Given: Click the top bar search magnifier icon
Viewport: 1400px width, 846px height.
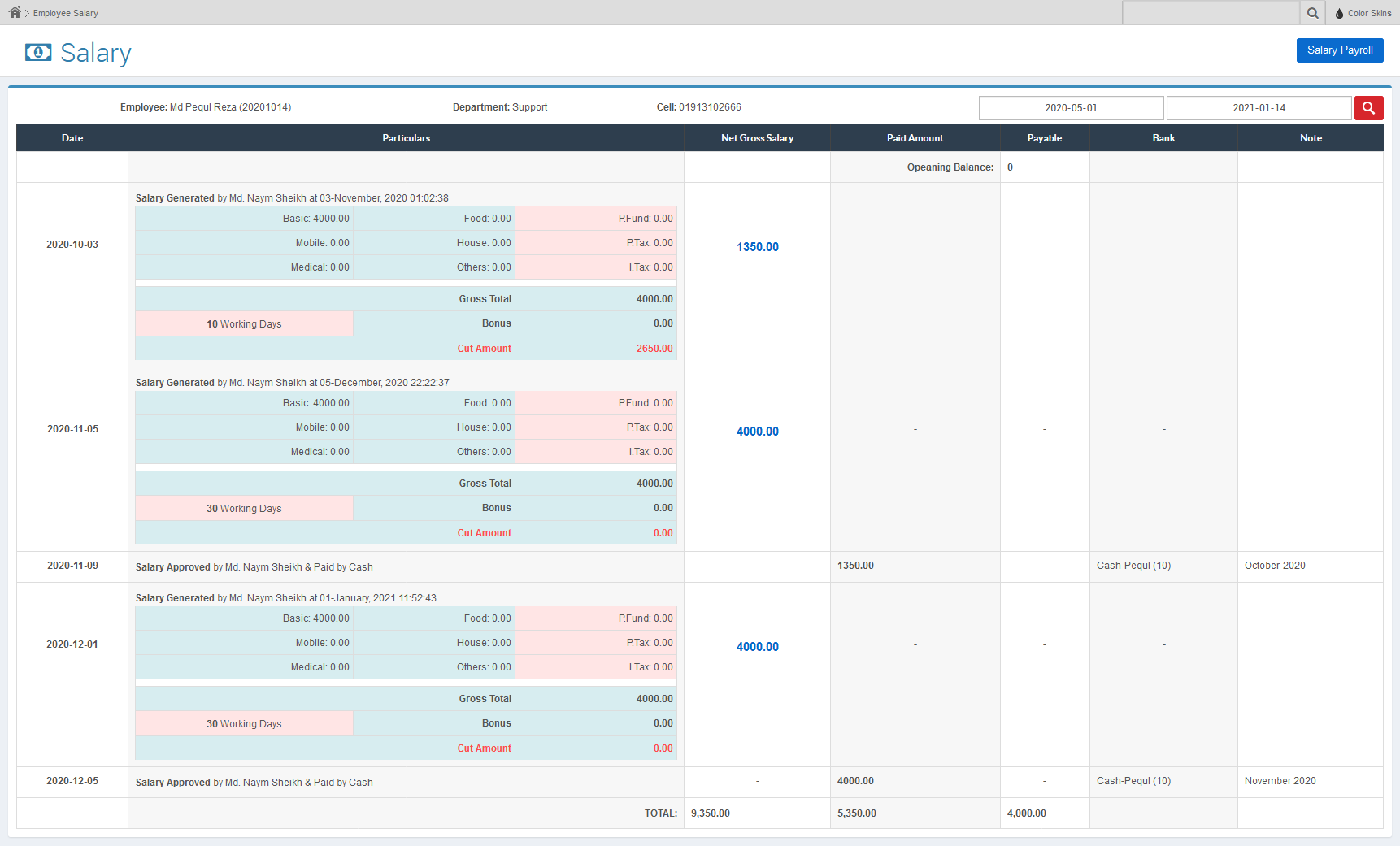Looking at the screenshot, I should pos(1312,13).
